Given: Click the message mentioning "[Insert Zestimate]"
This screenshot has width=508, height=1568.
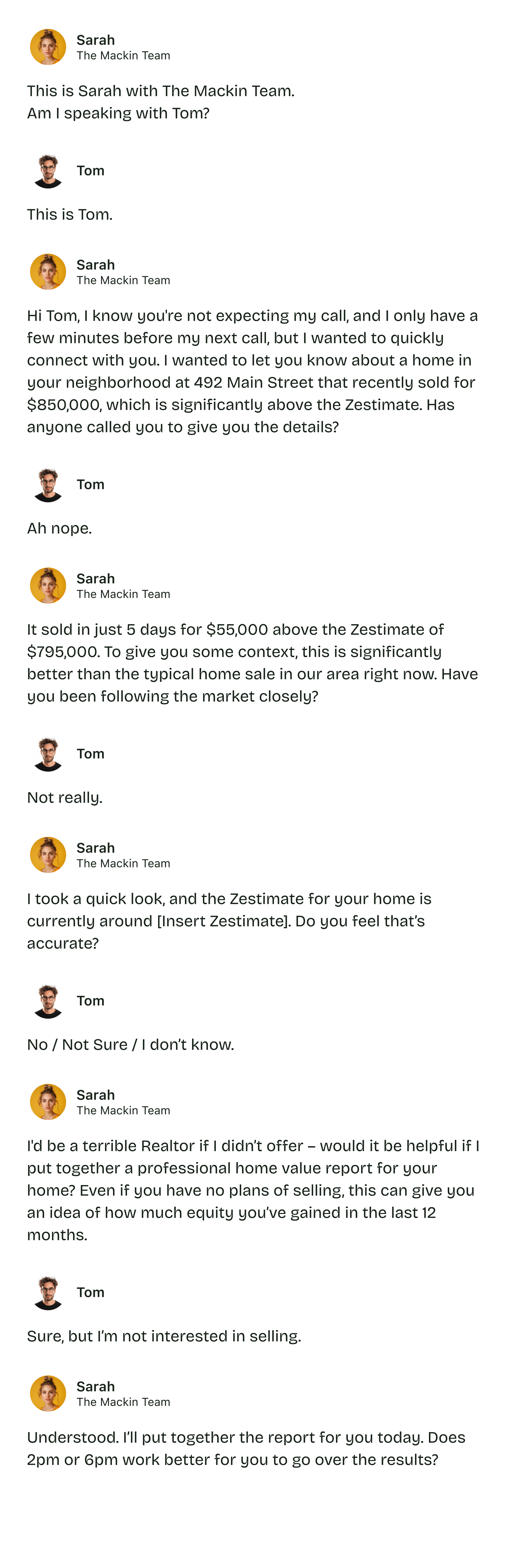Looking at the screenshot, I should point(229,921).
